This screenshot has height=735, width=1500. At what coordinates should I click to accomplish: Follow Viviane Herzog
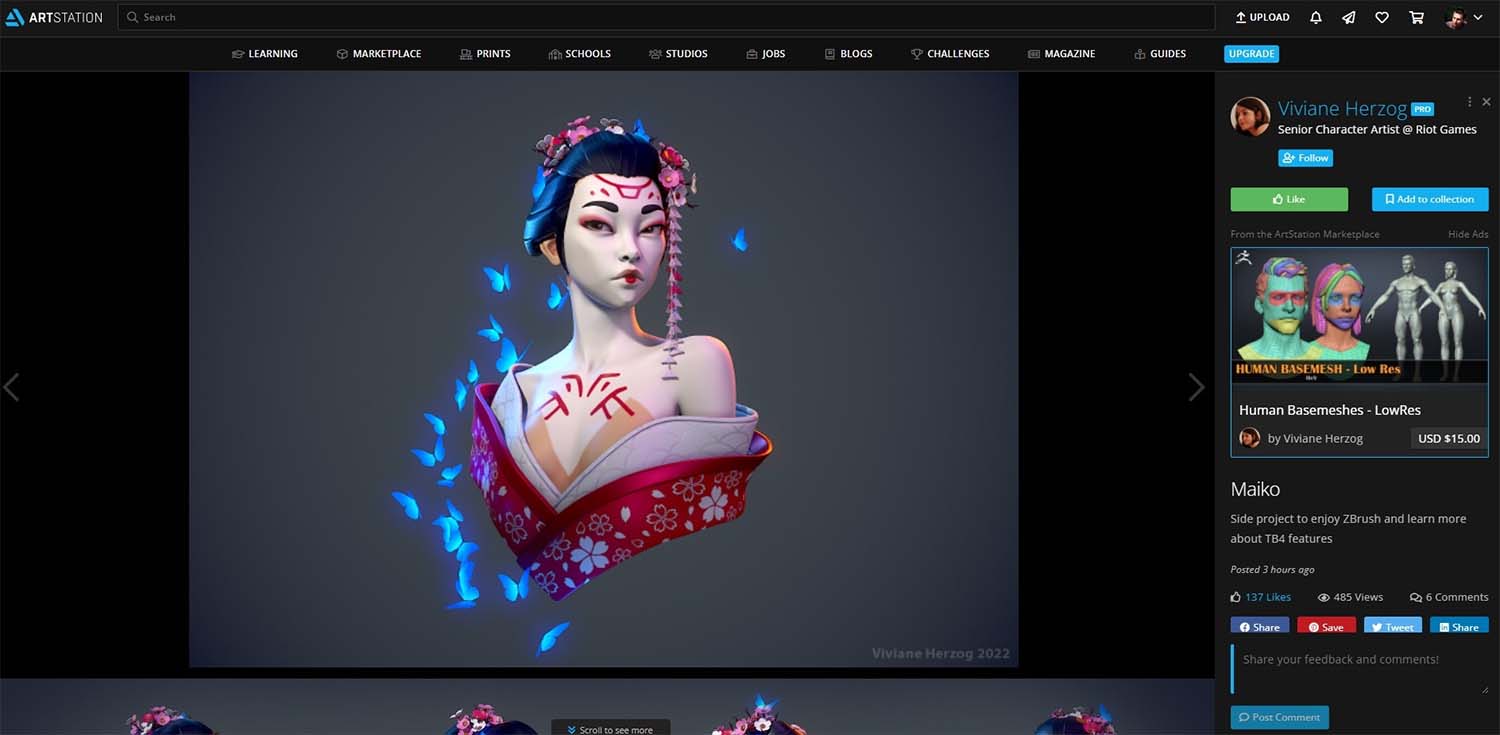[1305, 157]
